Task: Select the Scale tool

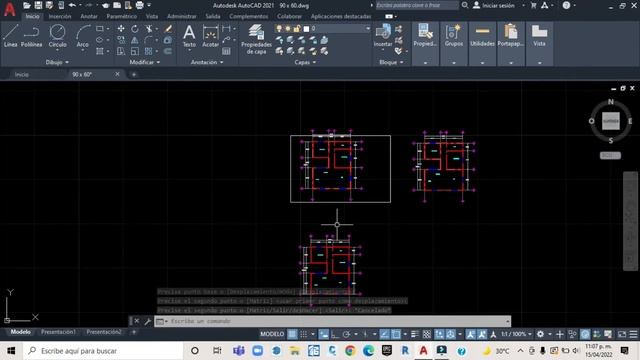Action: tap(135, 51)
